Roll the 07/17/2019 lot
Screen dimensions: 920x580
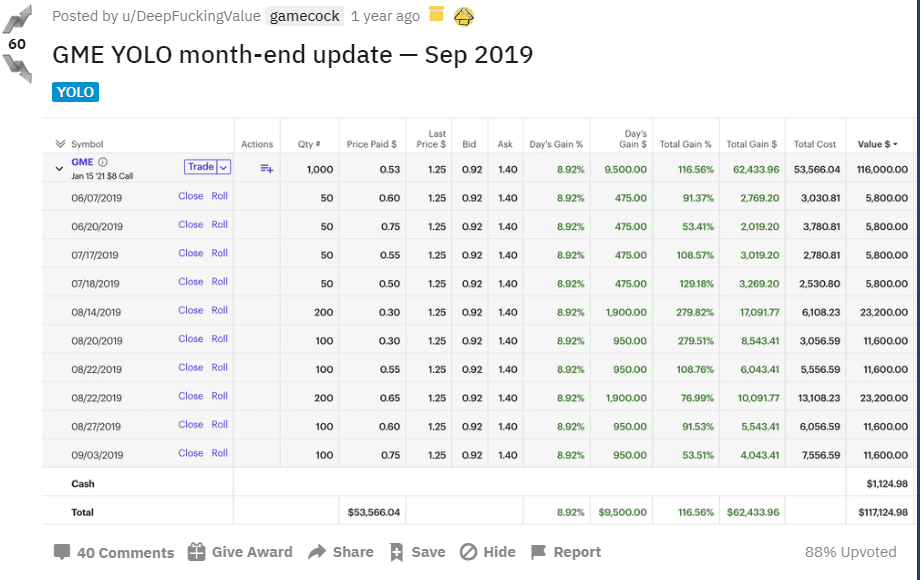click(x=219, y=253)
